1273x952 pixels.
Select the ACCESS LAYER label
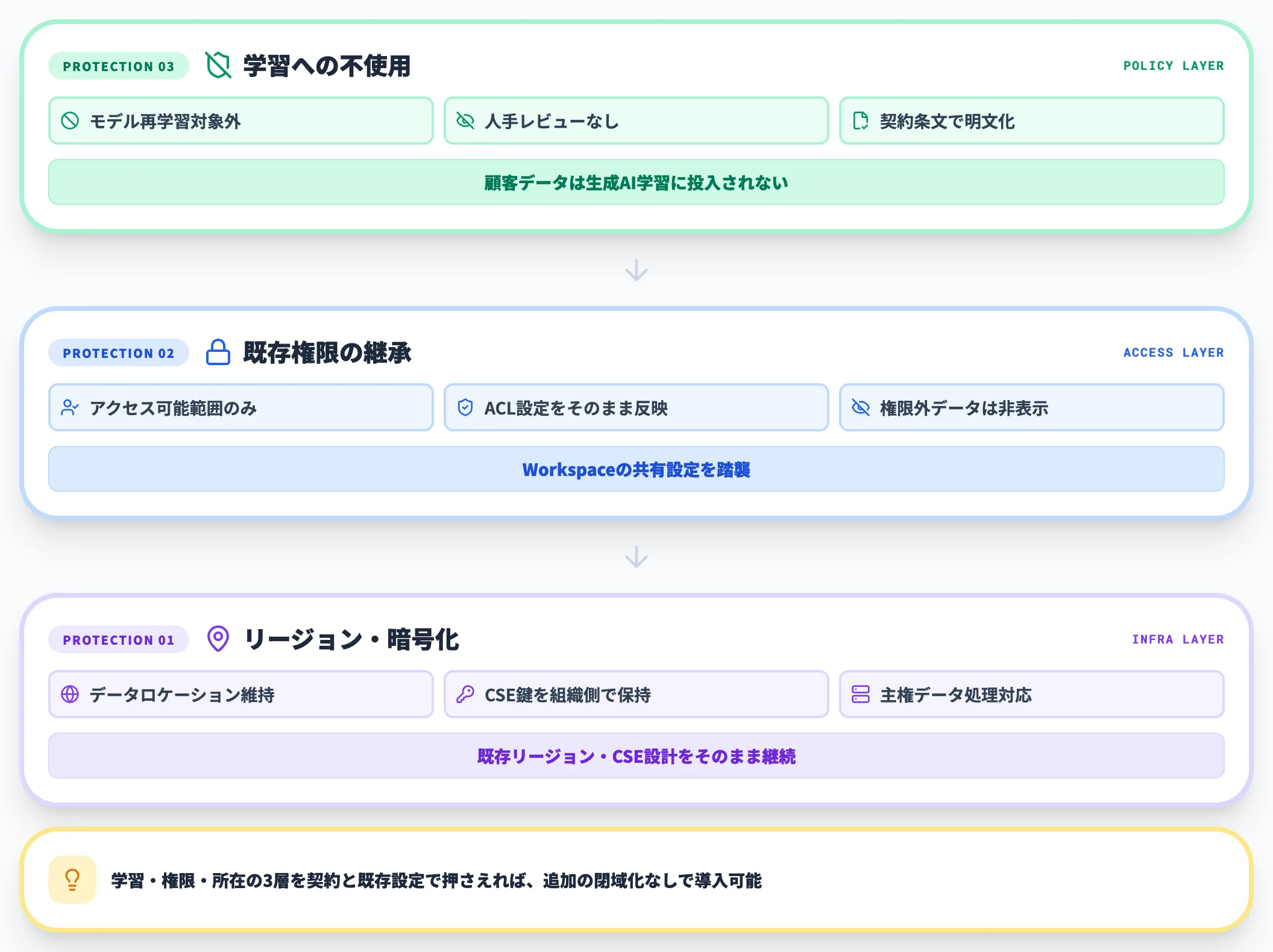click(1174, 353)
